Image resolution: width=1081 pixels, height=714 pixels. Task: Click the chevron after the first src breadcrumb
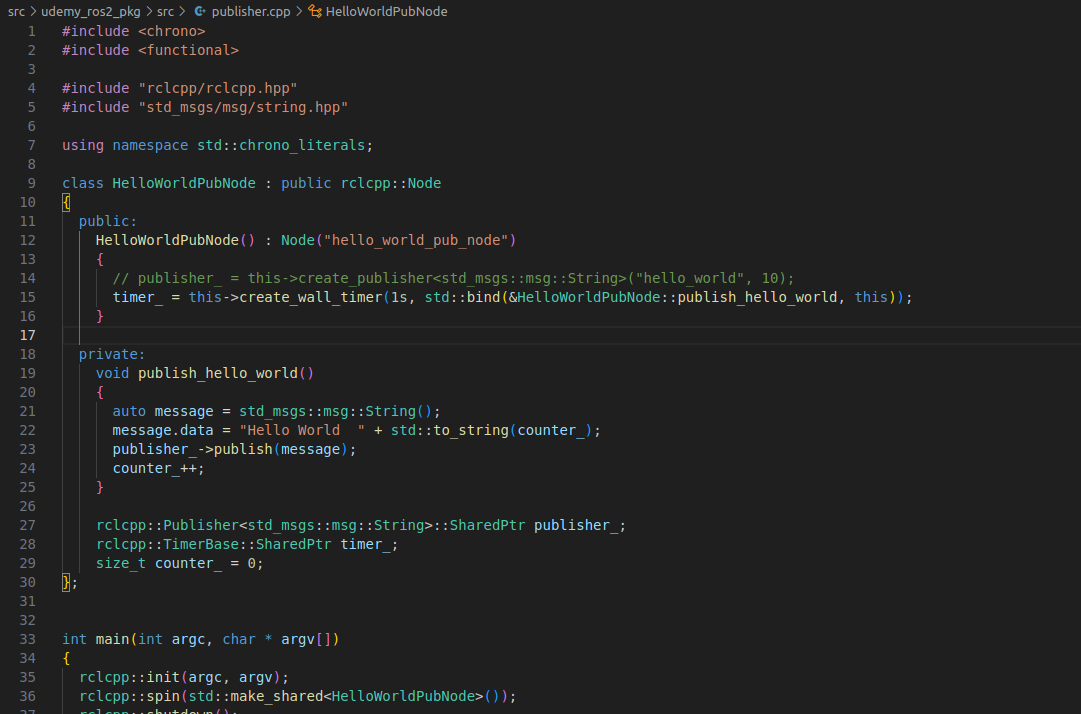tap(35, 11)
